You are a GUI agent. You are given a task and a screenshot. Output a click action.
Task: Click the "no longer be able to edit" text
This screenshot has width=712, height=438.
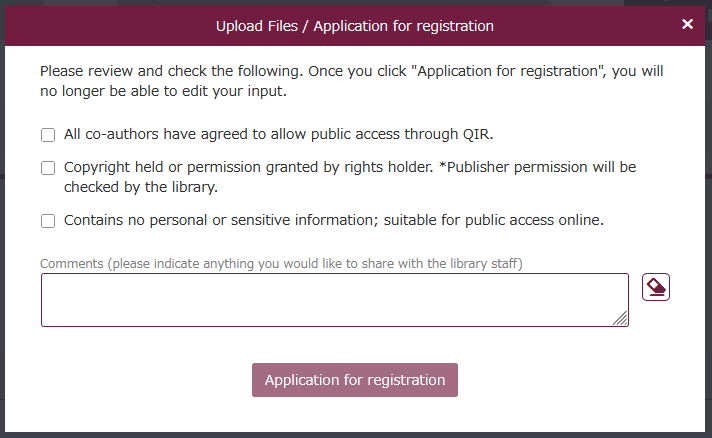pos(130,92)
